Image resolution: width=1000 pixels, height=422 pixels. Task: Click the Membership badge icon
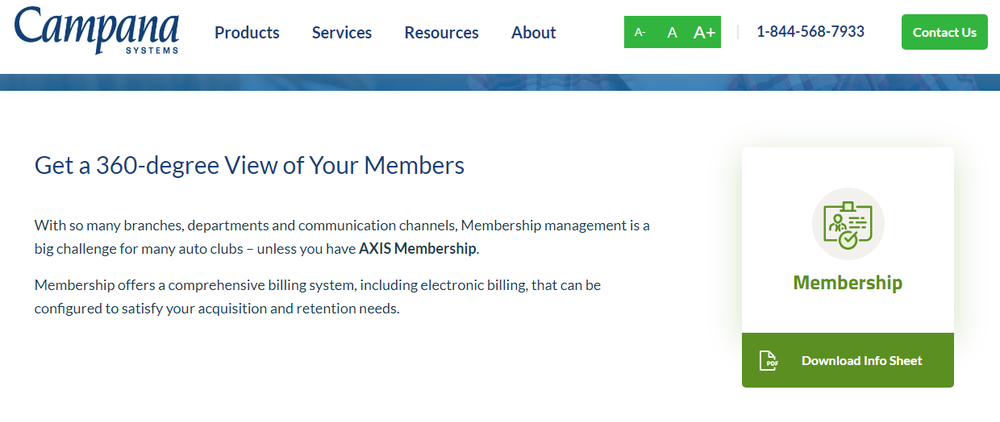848,224
